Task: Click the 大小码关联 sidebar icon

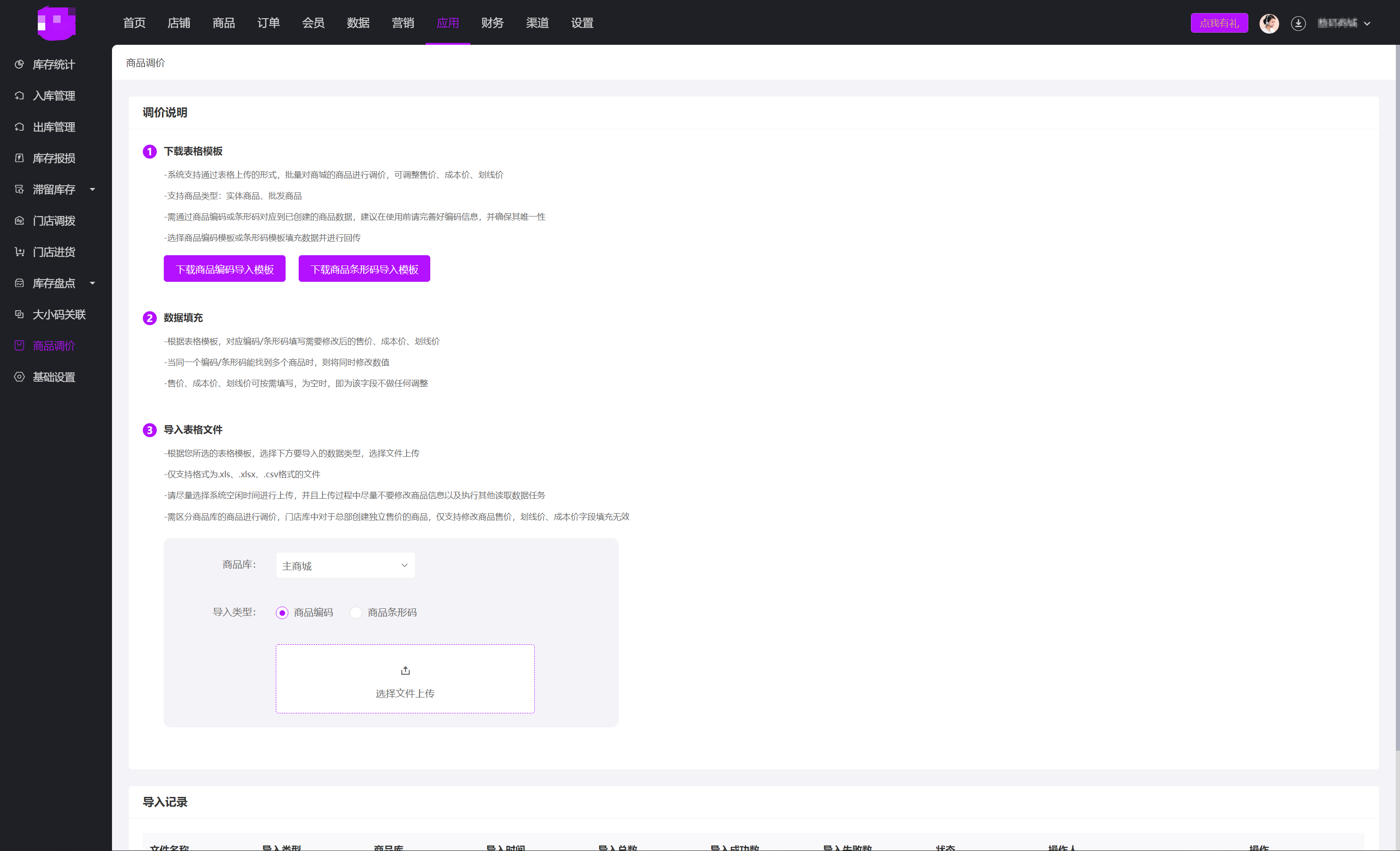Action: [x=19, y=314]
